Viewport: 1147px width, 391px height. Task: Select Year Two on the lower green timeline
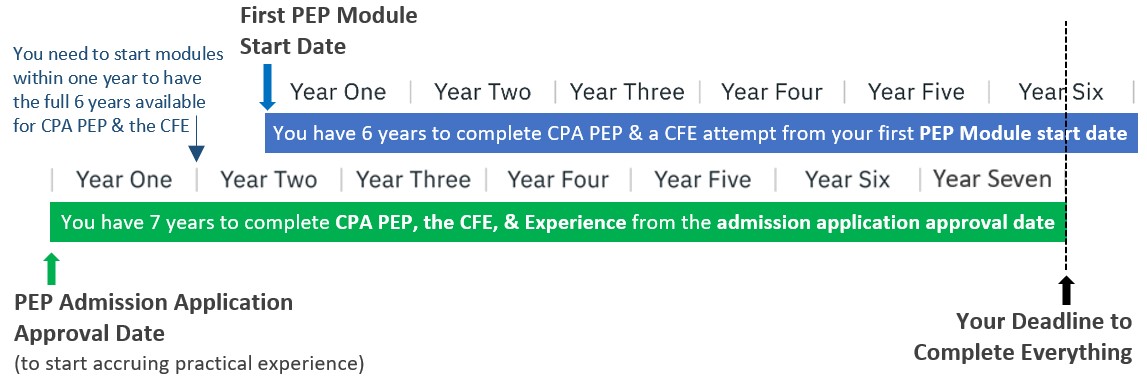pos(268,180)
